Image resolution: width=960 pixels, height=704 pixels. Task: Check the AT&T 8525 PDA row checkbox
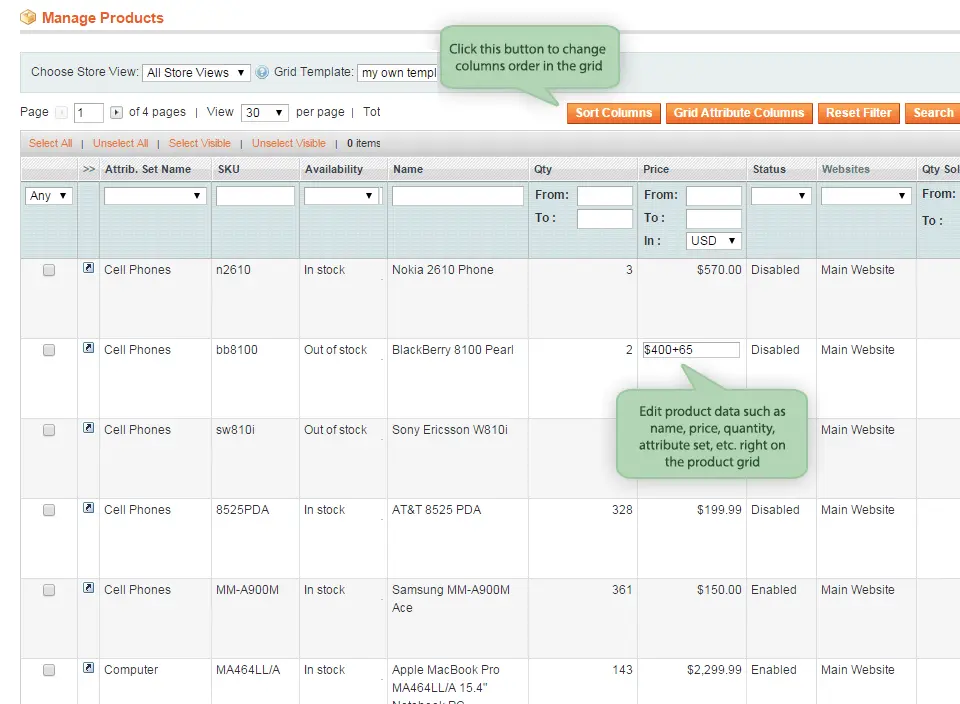coord(48,510)
